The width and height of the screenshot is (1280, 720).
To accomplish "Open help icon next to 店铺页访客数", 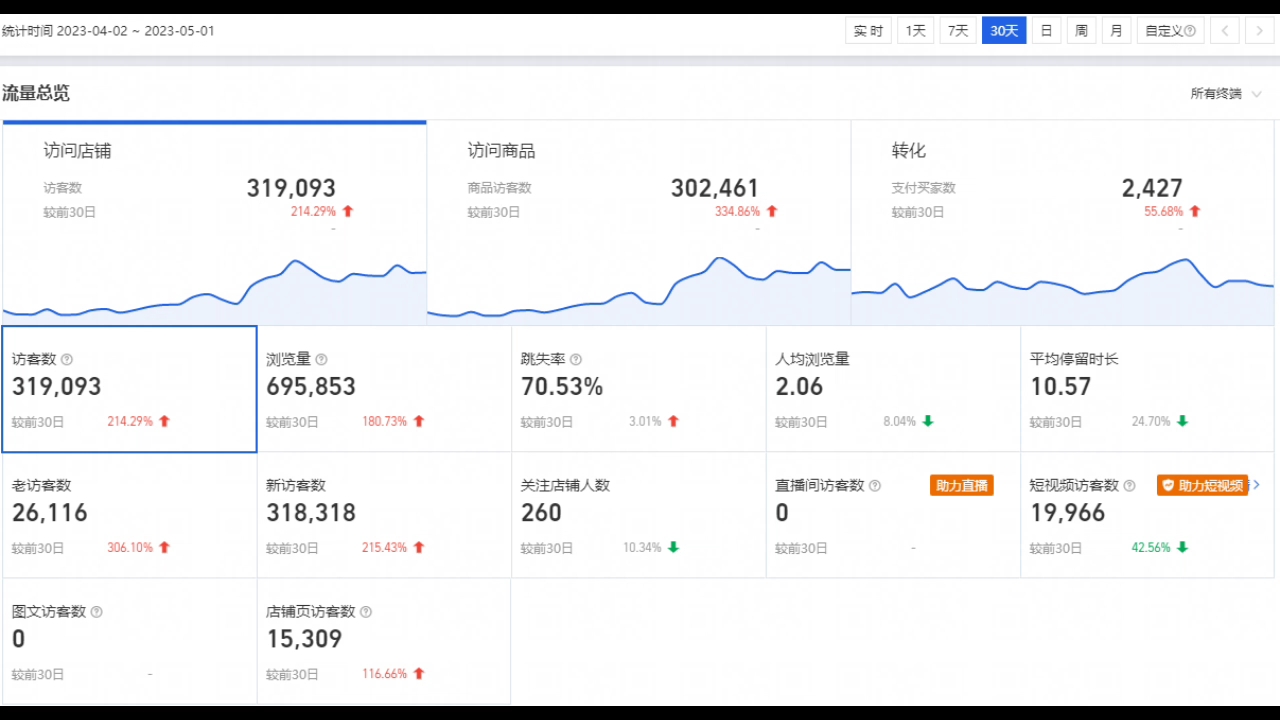I will (x=366, y=611).
